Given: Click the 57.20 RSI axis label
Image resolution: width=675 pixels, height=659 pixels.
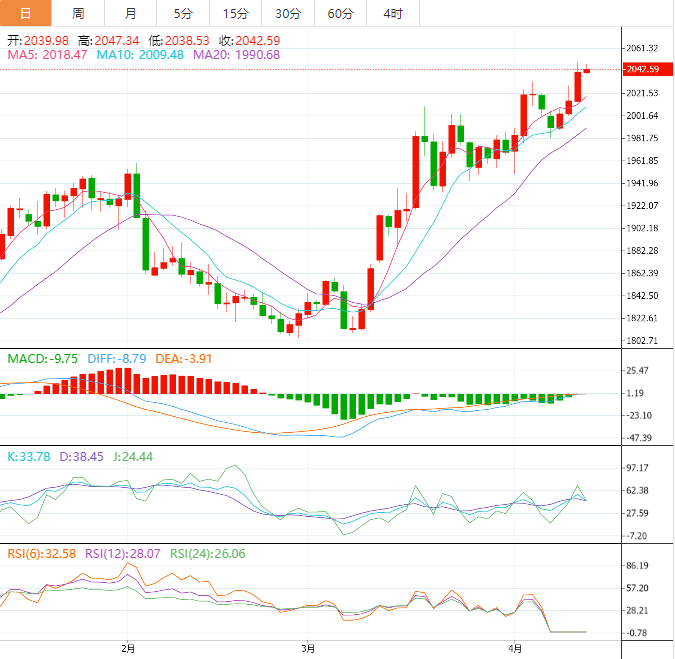Looking at the screenshot, I should click(x=638, y=588).
